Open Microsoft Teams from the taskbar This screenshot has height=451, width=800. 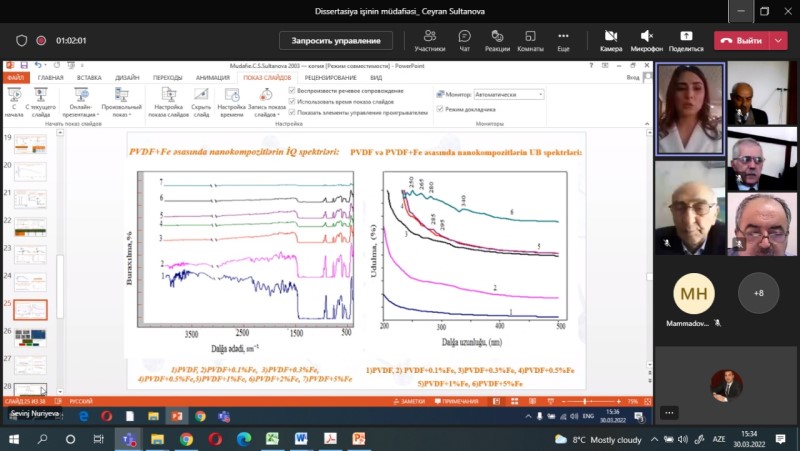(128, 439)
